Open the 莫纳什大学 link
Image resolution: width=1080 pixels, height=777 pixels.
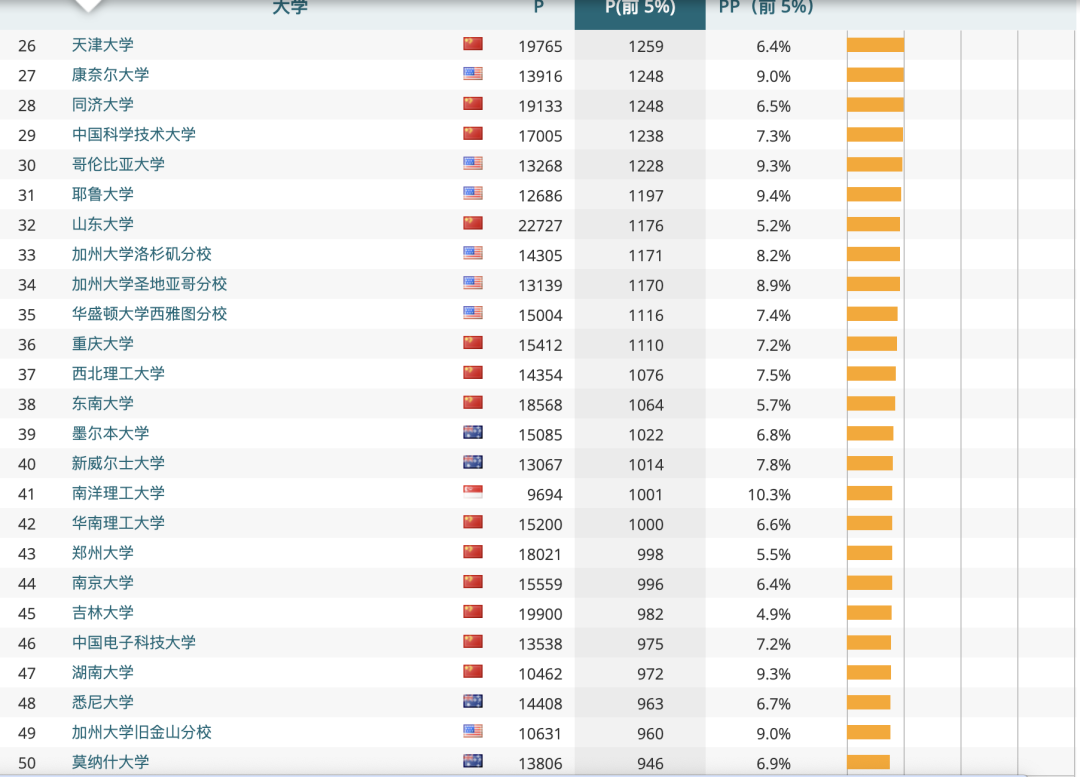pyautogui.click(x=110, y=762)
